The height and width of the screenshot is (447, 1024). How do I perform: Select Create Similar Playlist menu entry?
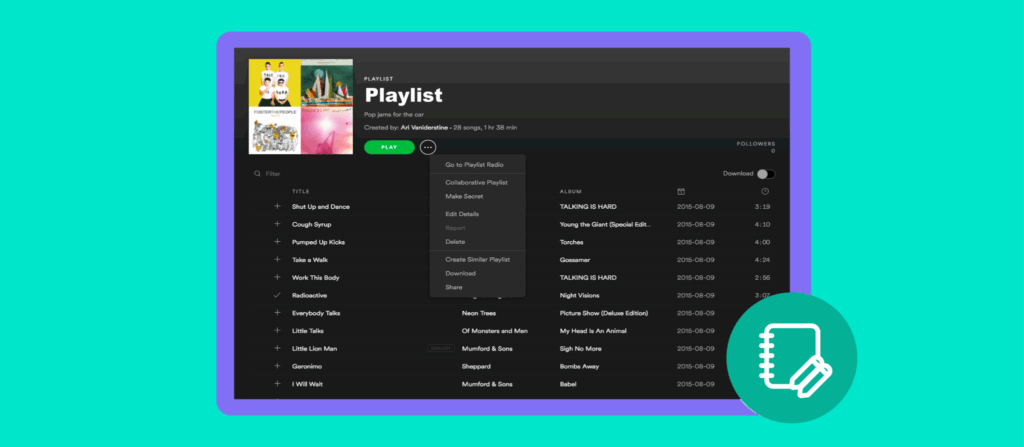coord(477,259)
